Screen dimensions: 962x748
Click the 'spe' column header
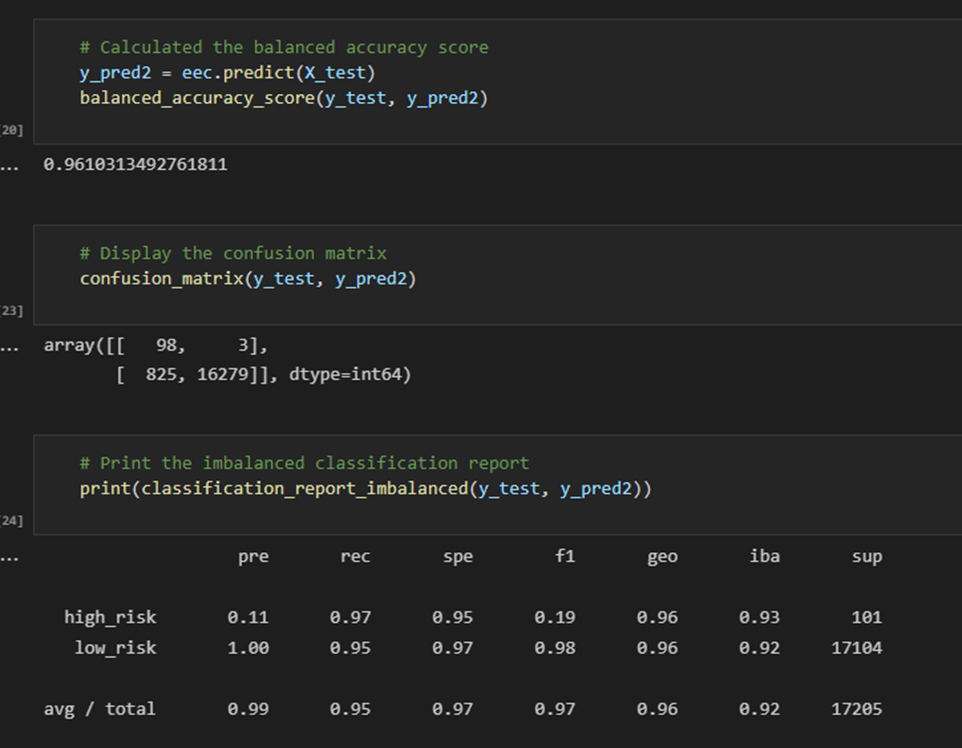pyautogui.click(x=458, y=557)
